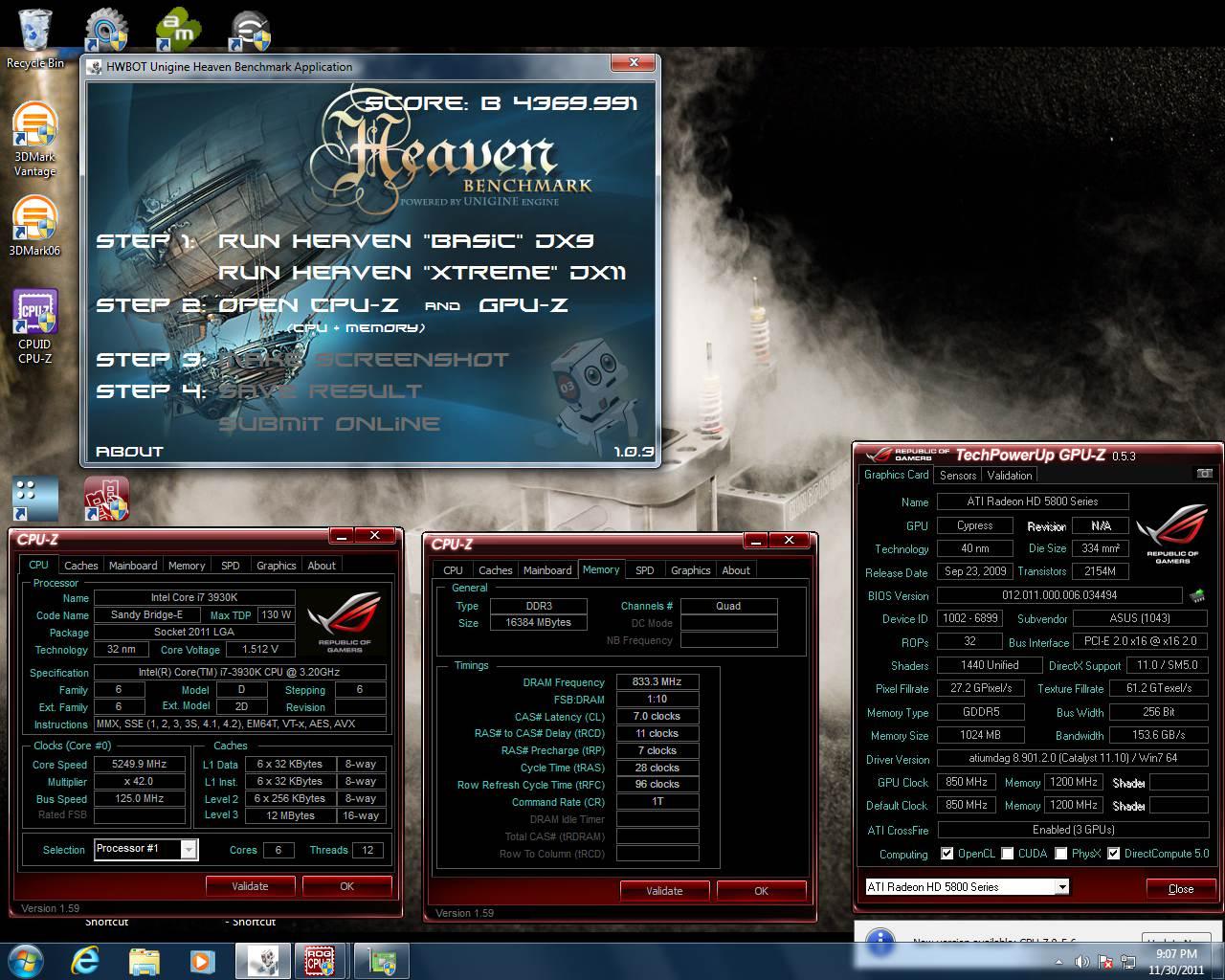Click the Driver Version field atiumdag 8.901.2.0
Screen dimensions: 1225x980
pos(1073,759)
